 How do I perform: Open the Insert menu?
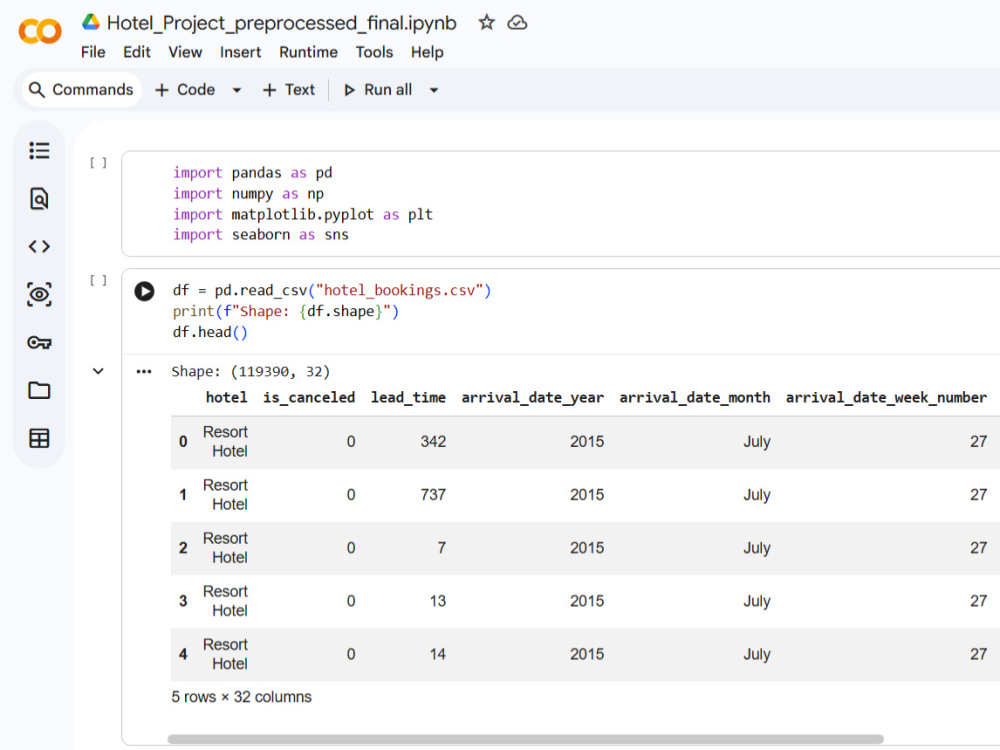[240, 52]
